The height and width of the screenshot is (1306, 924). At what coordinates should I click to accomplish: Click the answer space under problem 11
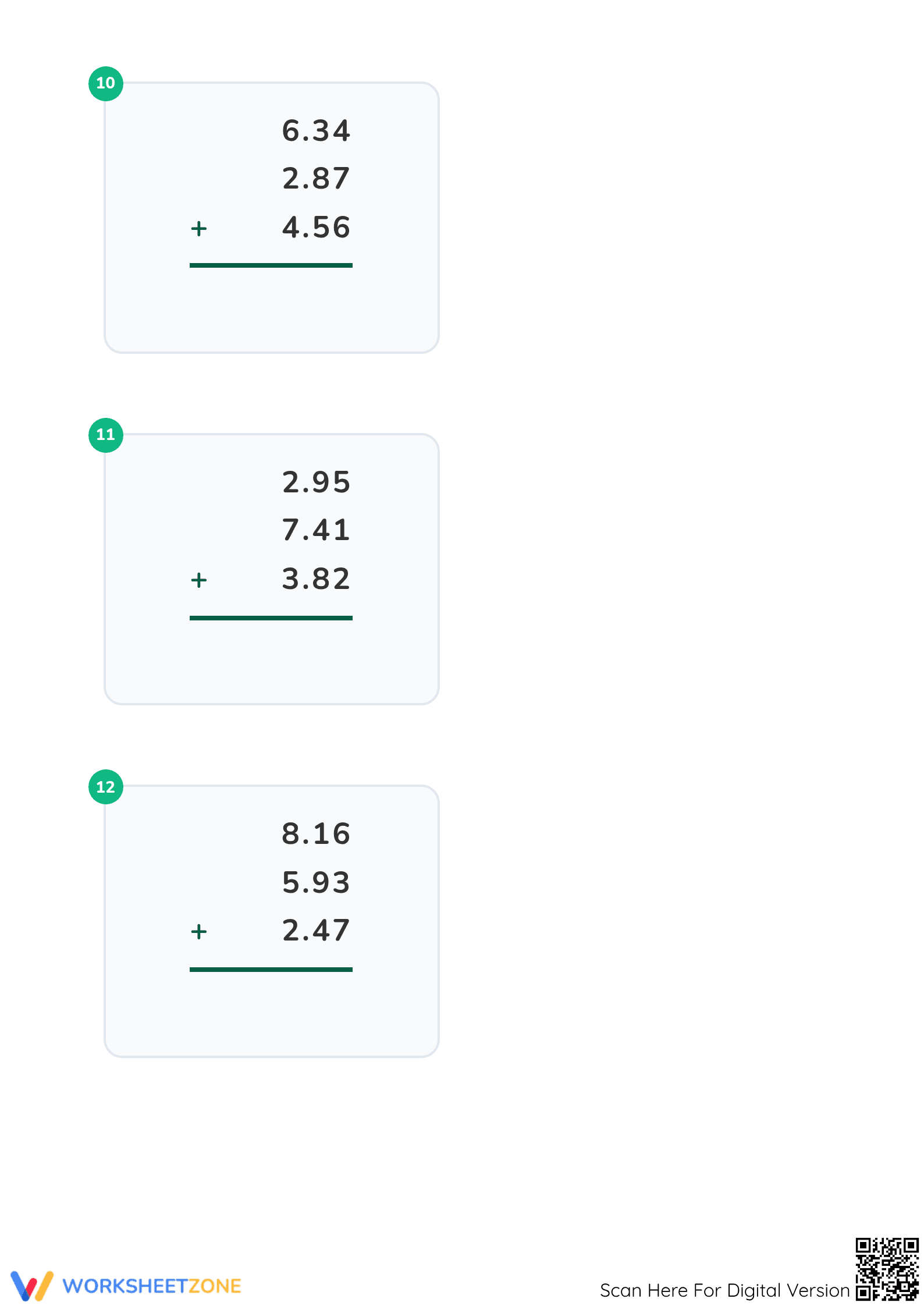(x=271, y=658)
